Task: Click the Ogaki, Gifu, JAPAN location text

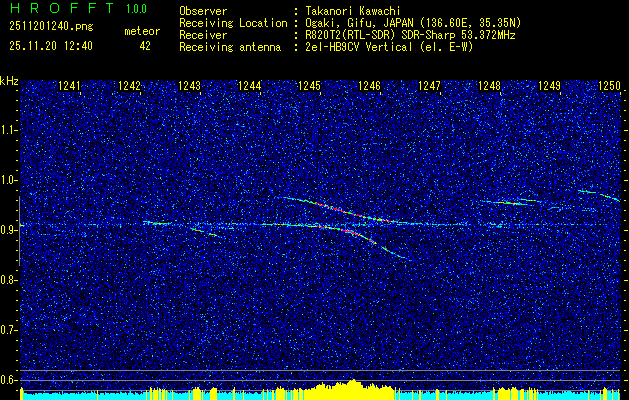Action: [x=413, y=23]
